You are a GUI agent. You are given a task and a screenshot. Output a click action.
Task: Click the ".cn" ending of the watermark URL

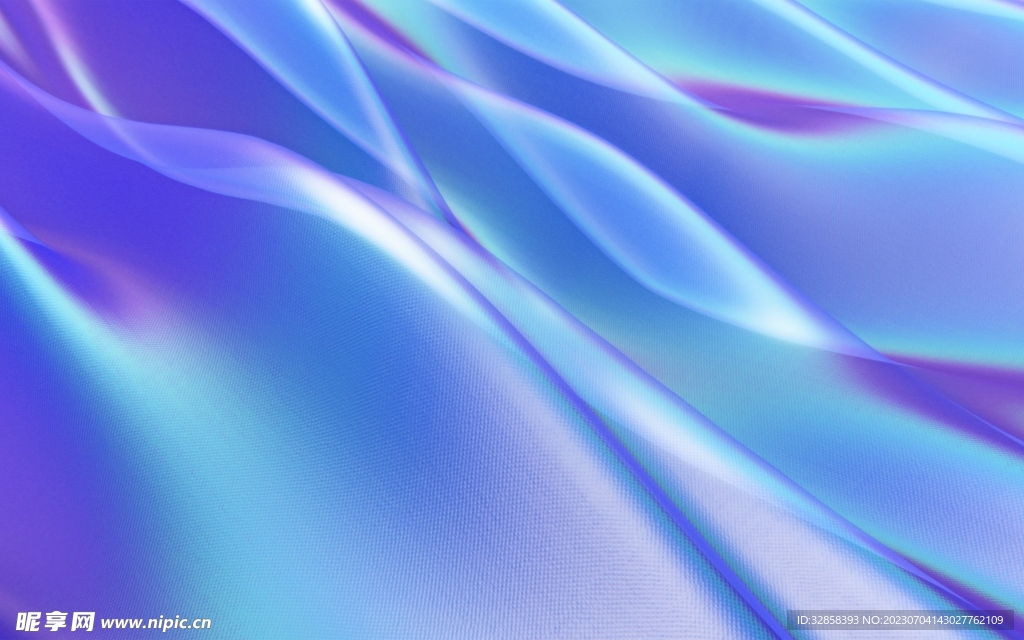pos(200,622)
